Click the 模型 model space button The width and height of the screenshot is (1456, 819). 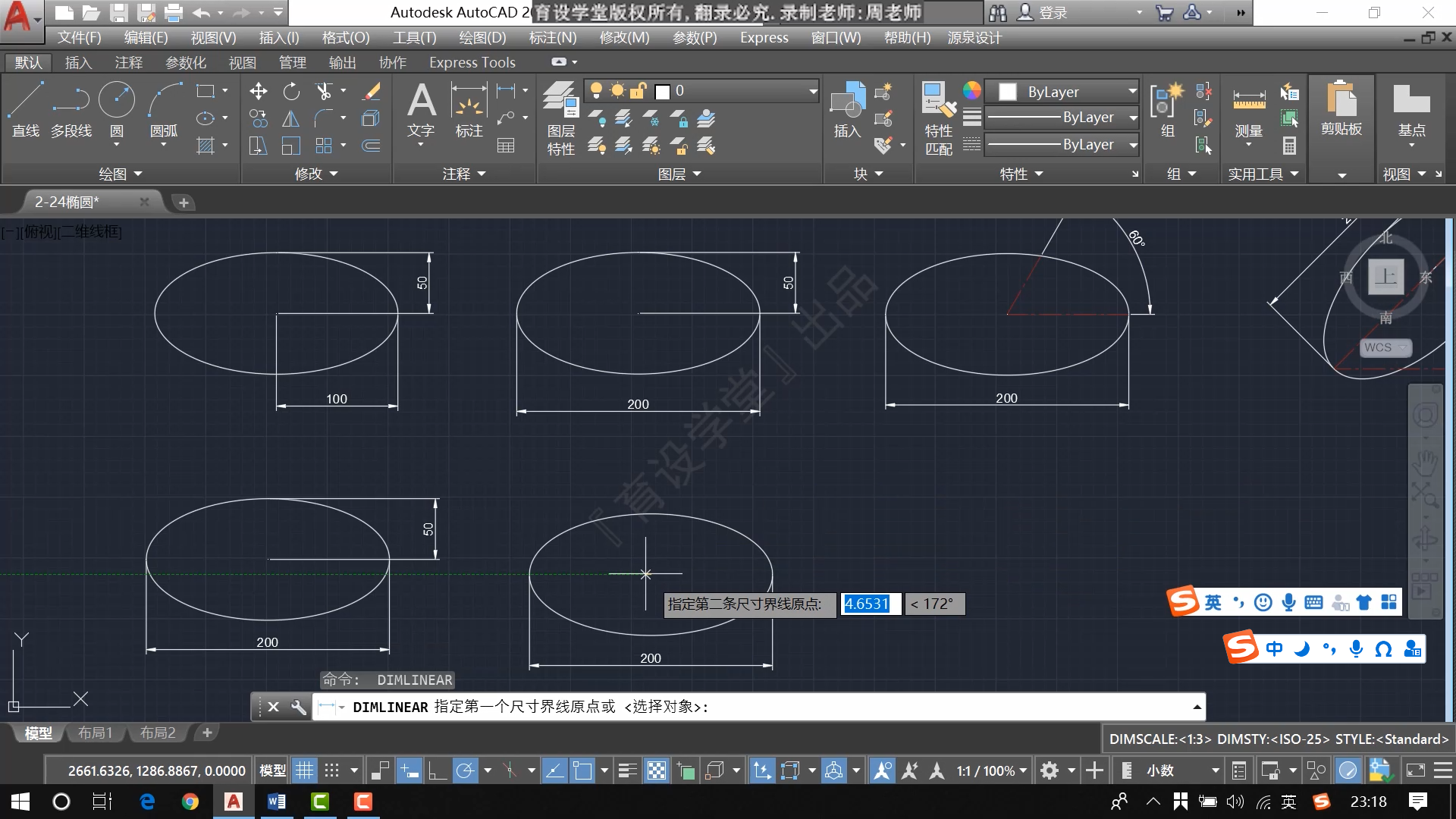273,771
